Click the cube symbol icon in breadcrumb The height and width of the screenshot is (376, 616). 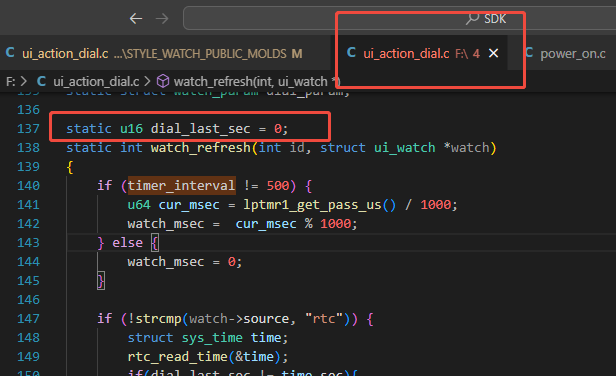click(x=163, y=81)
